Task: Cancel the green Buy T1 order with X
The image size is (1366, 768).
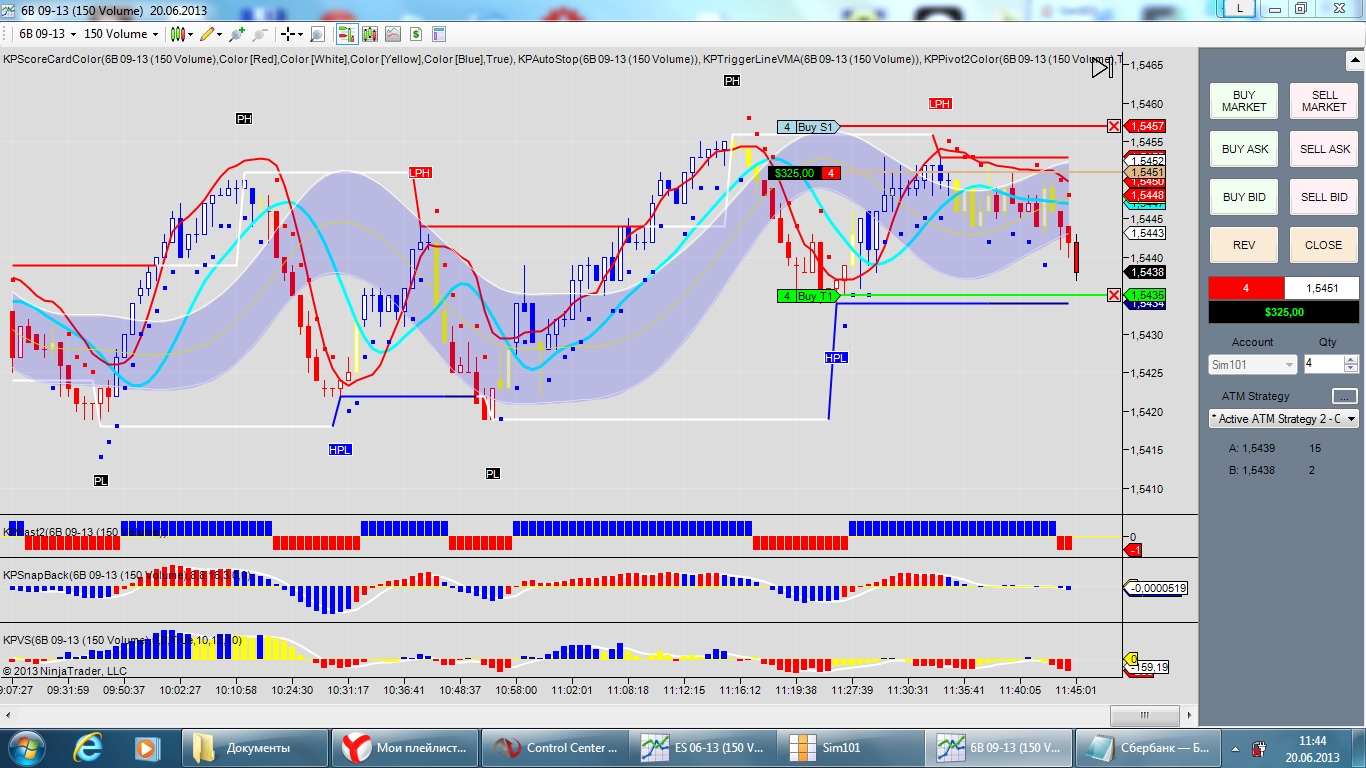Action: tap(1114, 295)
